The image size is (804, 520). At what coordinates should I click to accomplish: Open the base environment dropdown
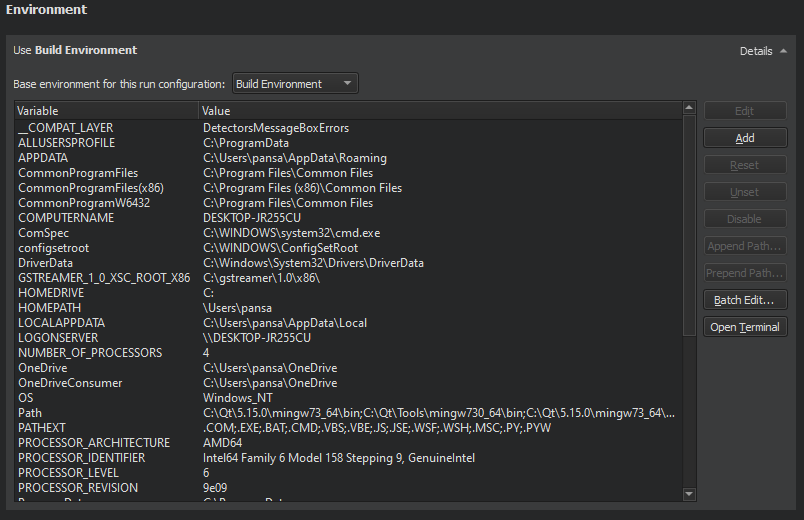click(295, 84)
